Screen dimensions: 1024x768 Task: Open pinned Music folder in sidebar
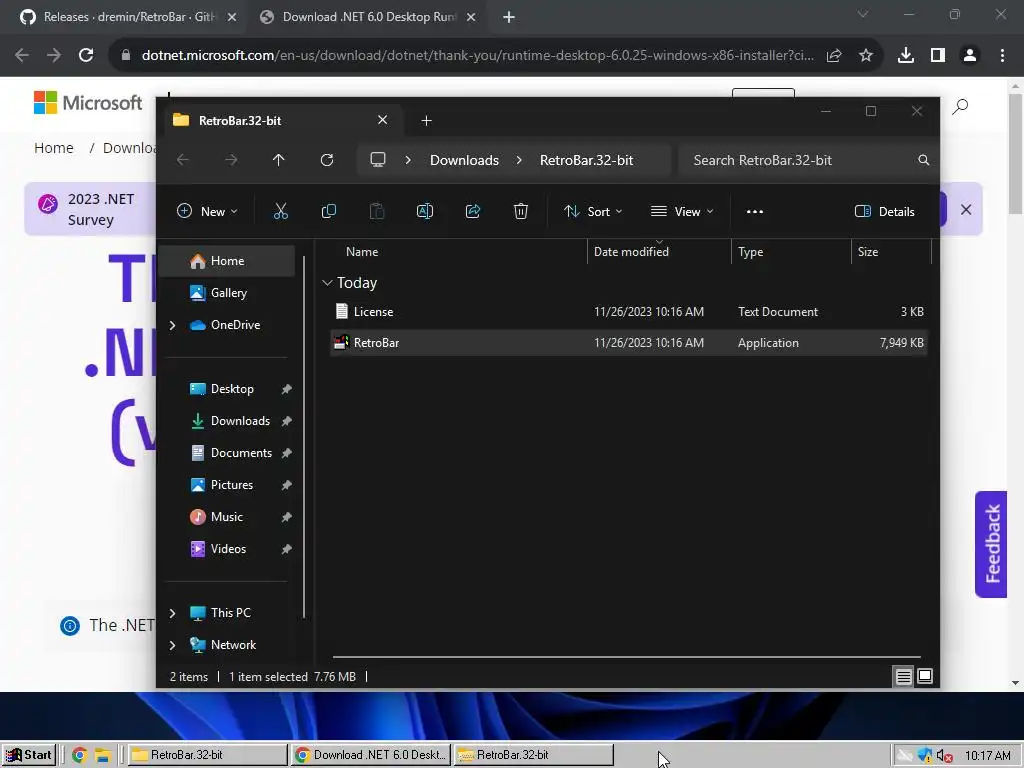tap(227, 517)
